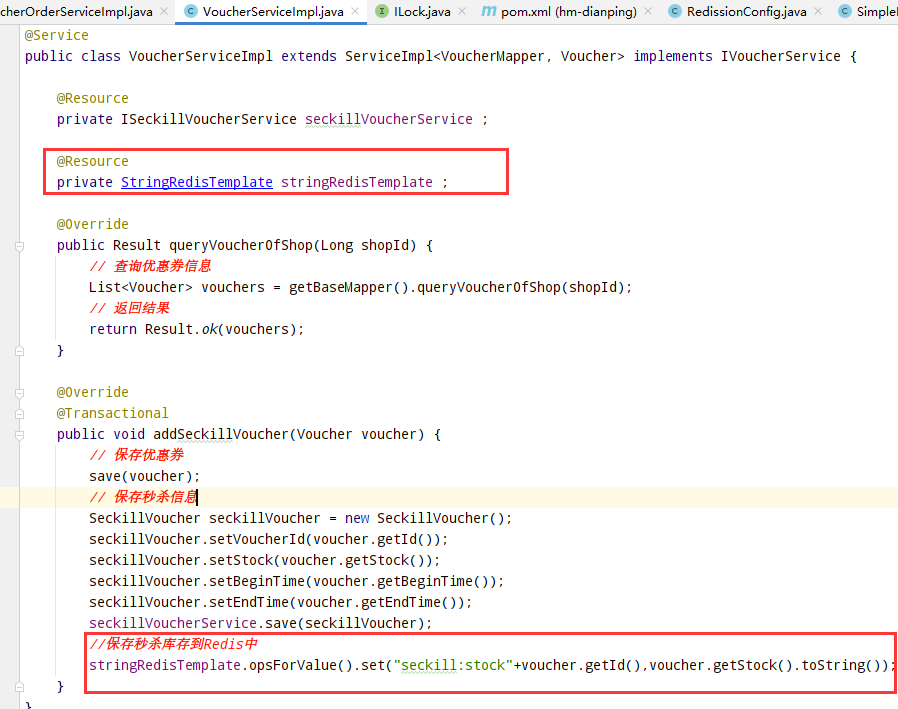This screenshot has width=898, height=709.
Task: Open the ILock.java editor tab
Action: click(x=422, y=11)
